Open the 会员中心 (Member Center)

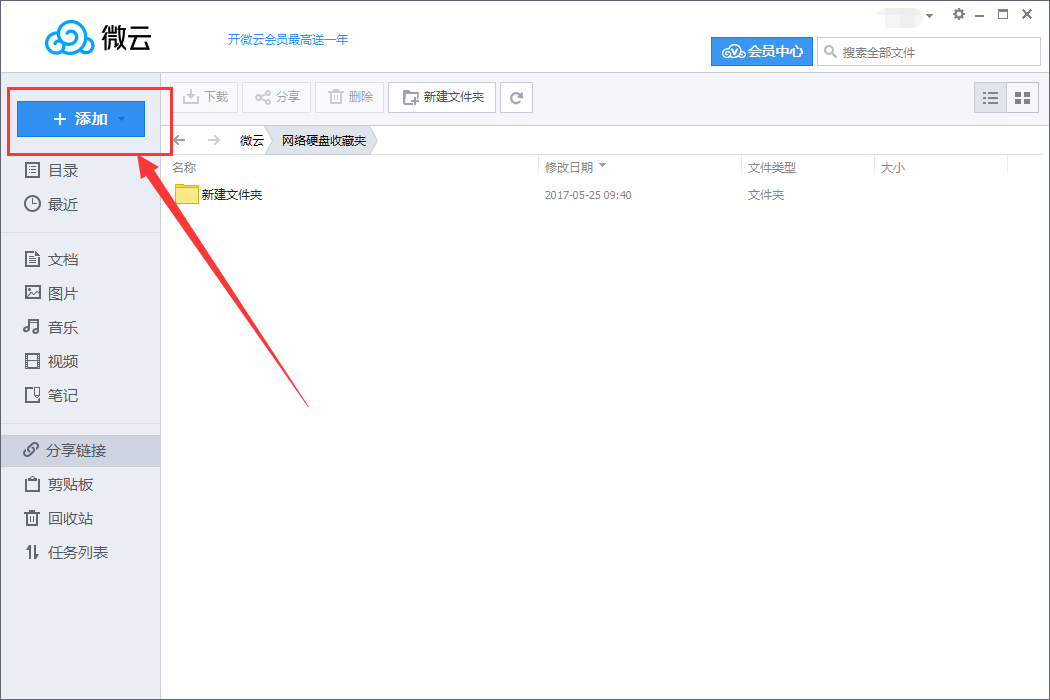[762, 50]
